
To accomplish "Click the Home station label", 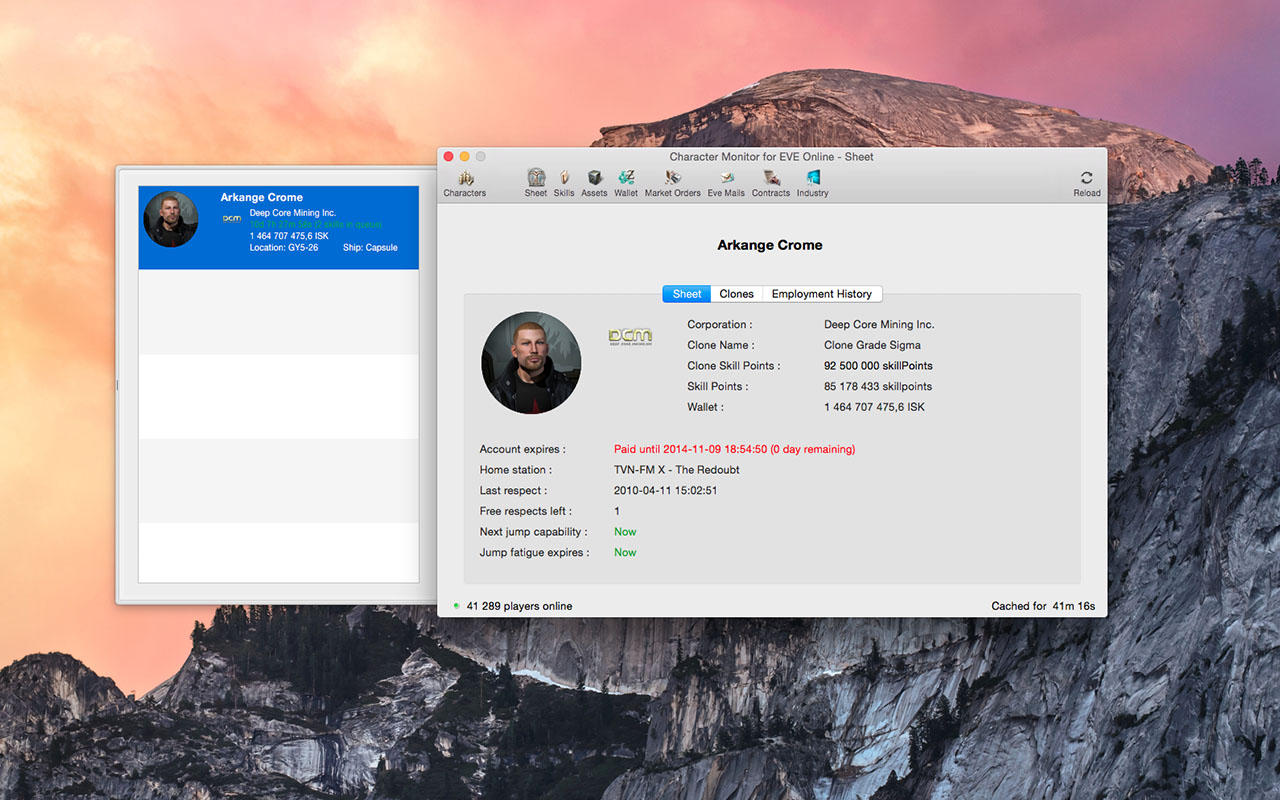I will click(515, 470).
